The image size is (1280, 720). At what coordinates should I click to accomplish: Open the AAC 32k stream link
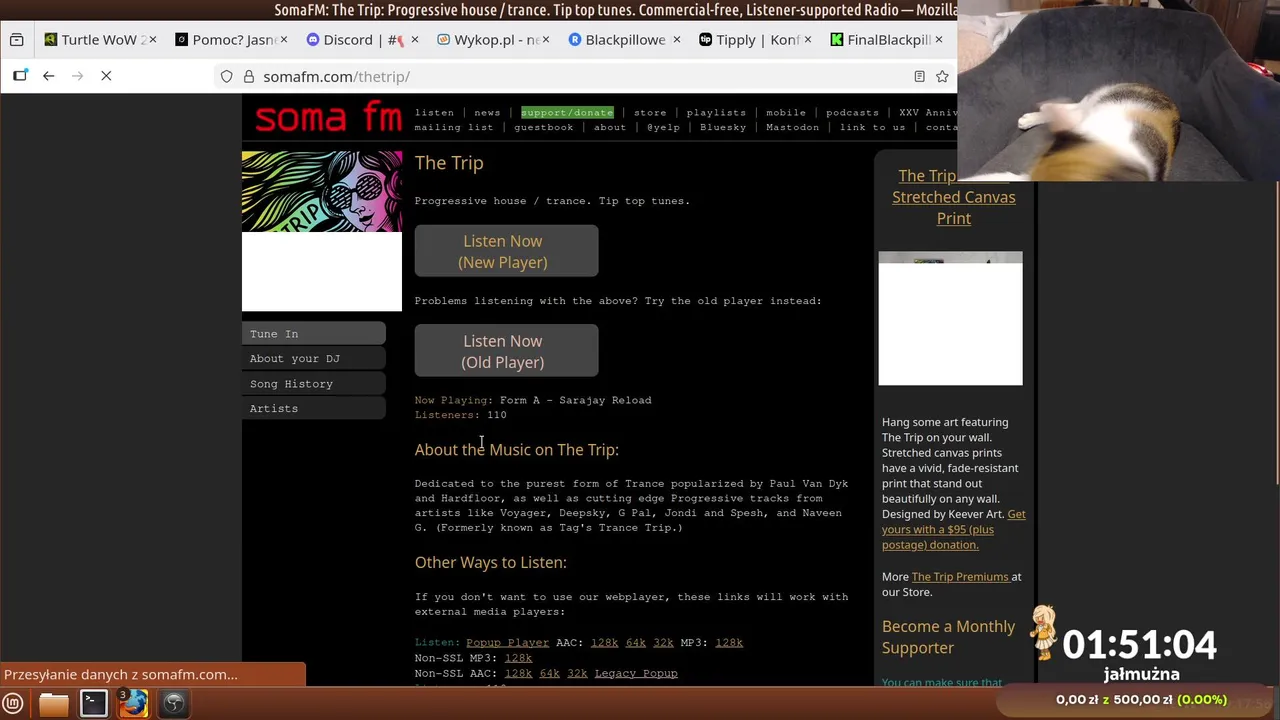(663, 643)
